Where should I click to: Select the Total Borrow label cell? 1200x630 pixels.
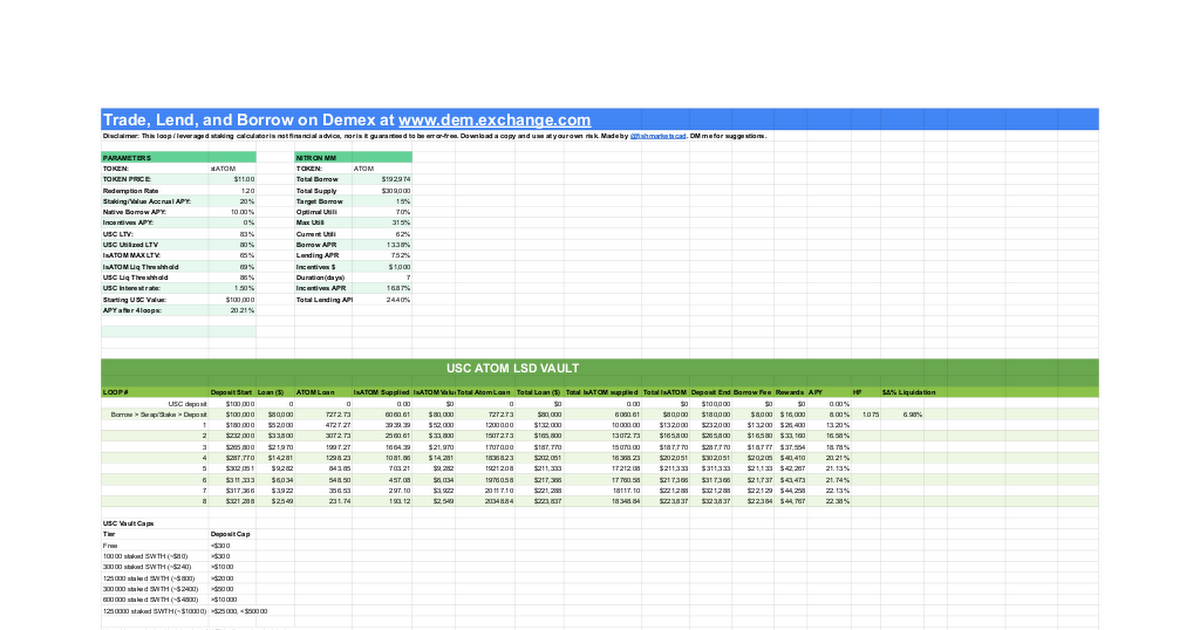click(x=324, y=179)
